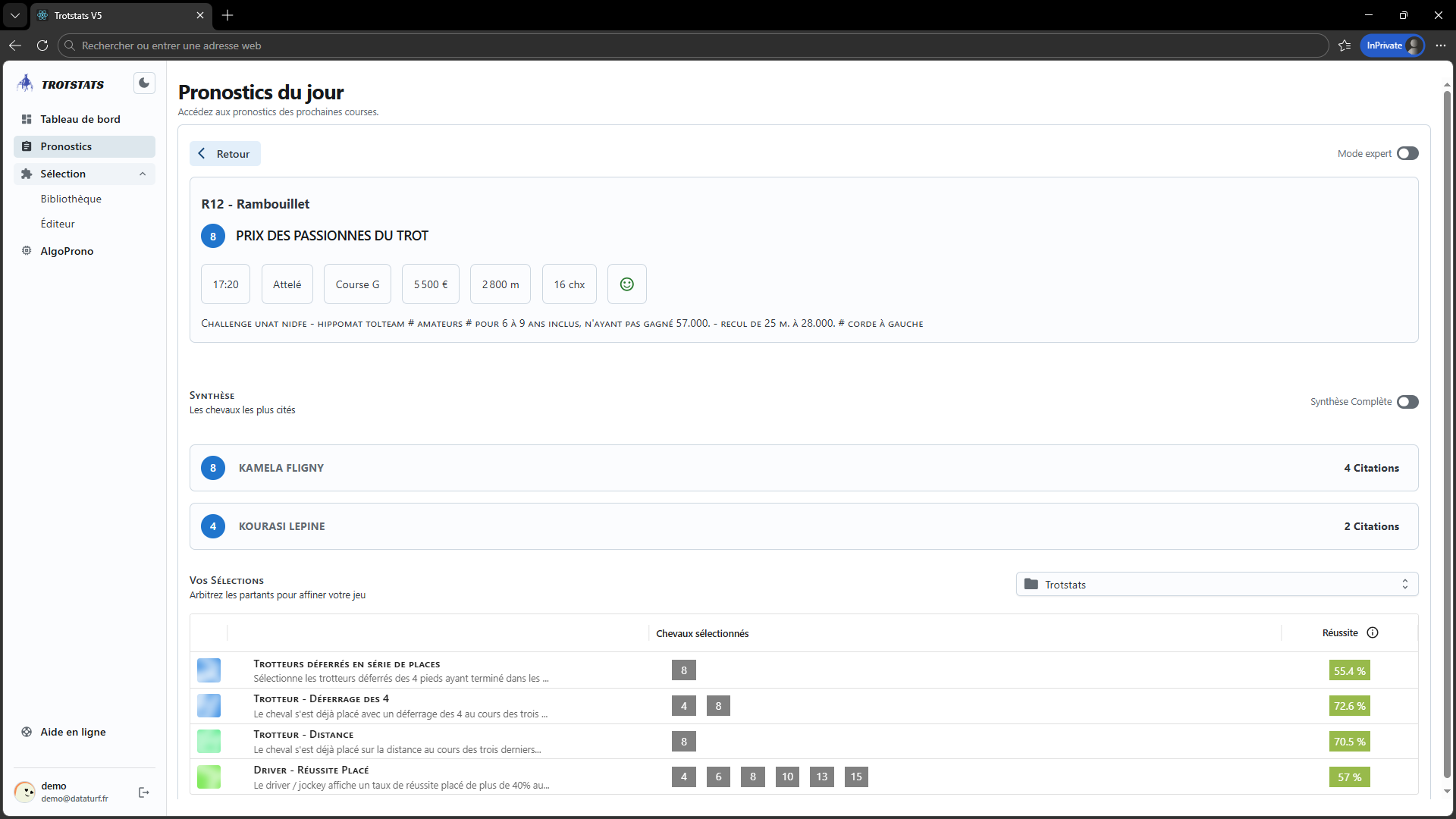Click the green smiley face icon

[626, 284]
